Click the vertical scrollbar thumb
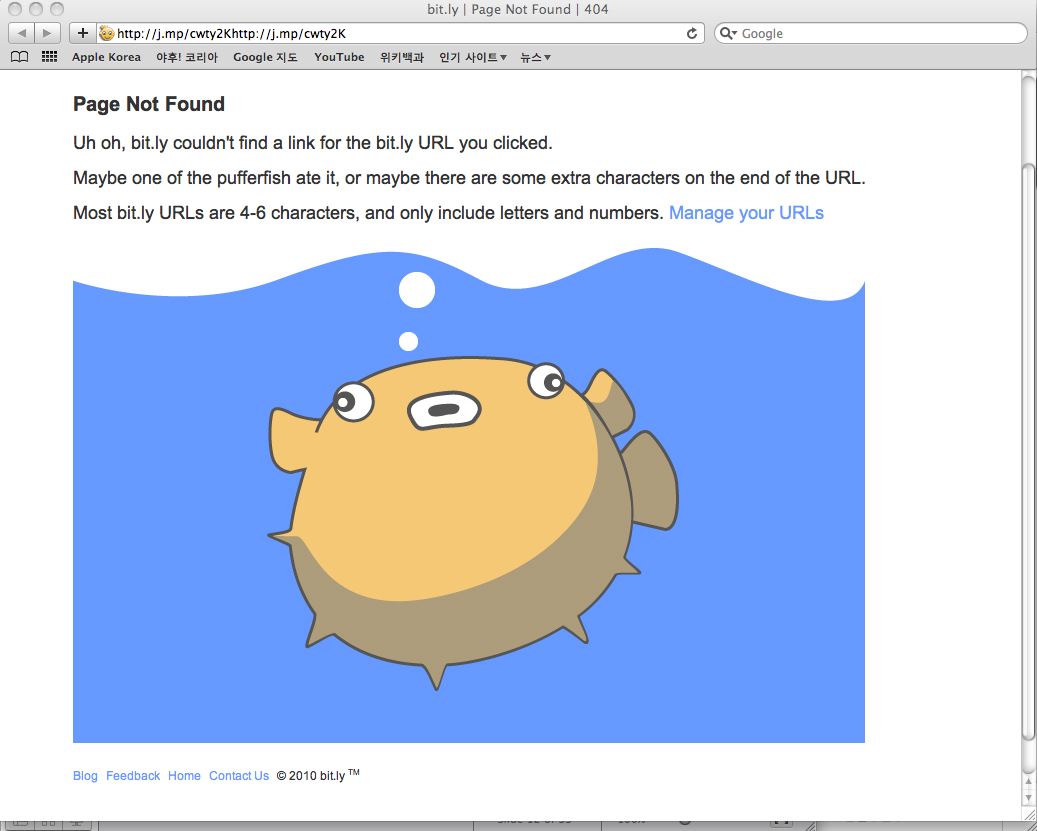Viewport: 1037px width, 831px height. 1028,452
